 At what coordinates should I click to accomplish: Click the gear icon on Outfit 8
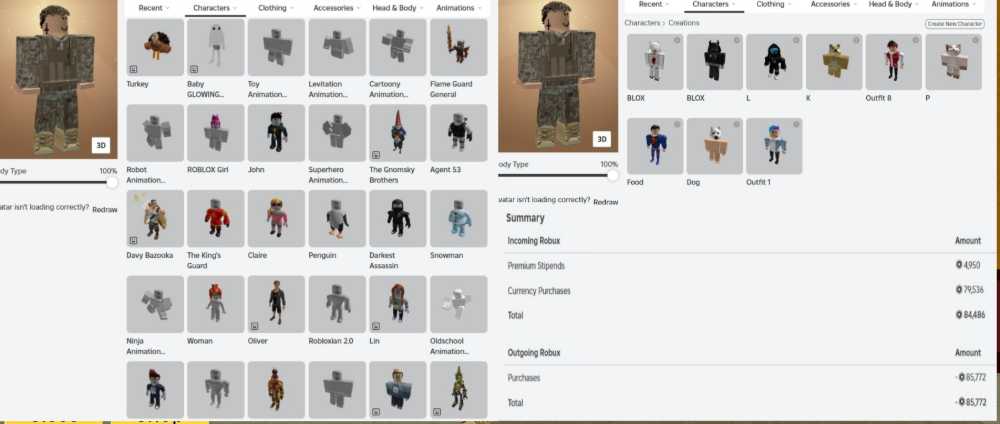tap(915, 40)
